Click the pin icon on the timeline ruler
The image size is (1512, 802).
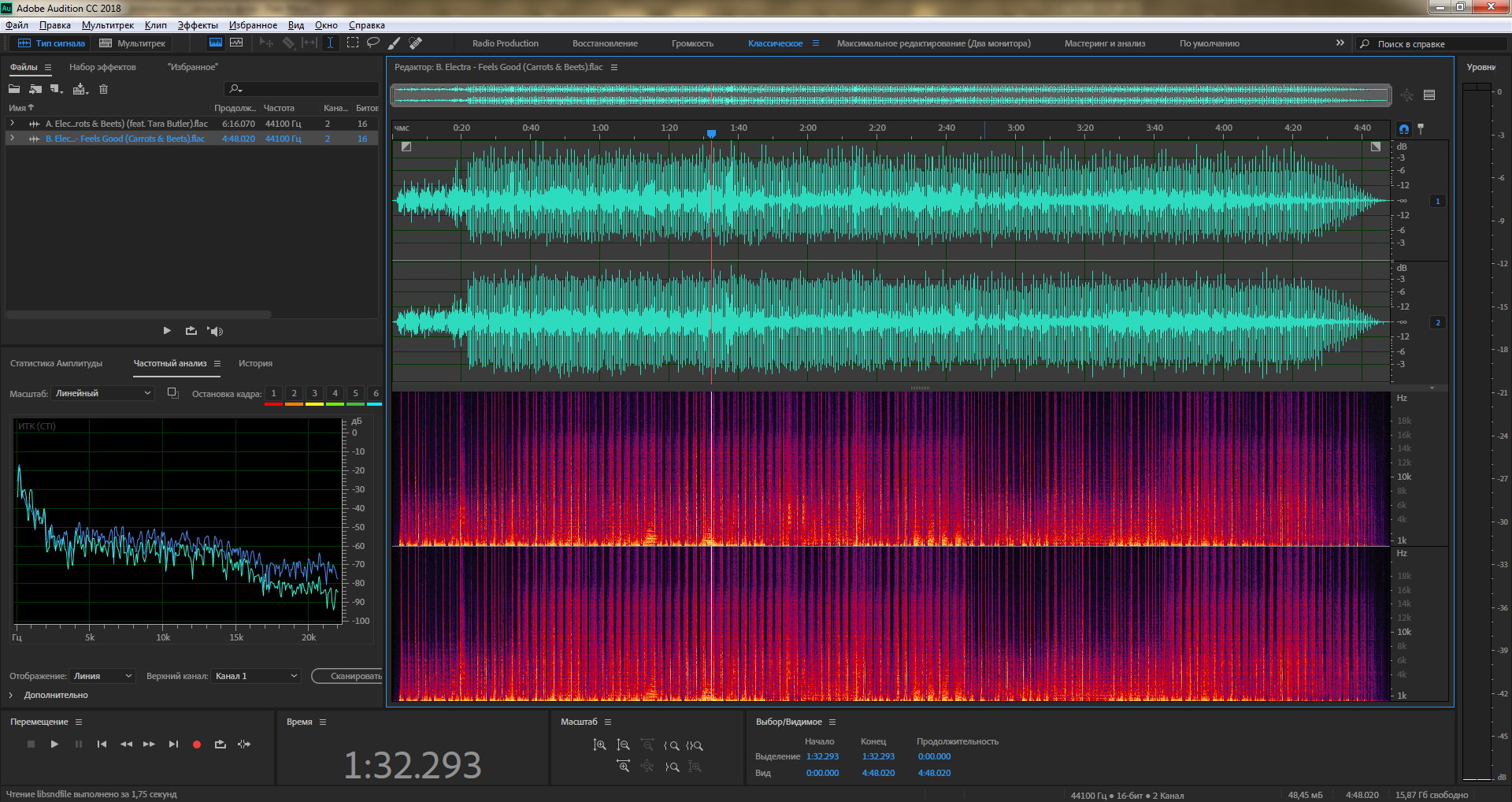[x=1421, y=128]
